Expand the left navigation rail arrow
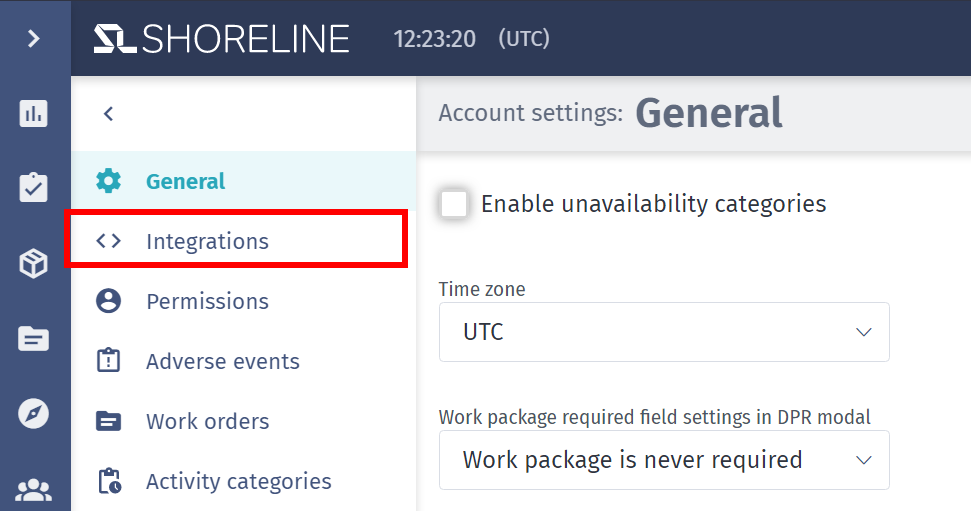This screenshot has height=511, width=971. point(34,39)
